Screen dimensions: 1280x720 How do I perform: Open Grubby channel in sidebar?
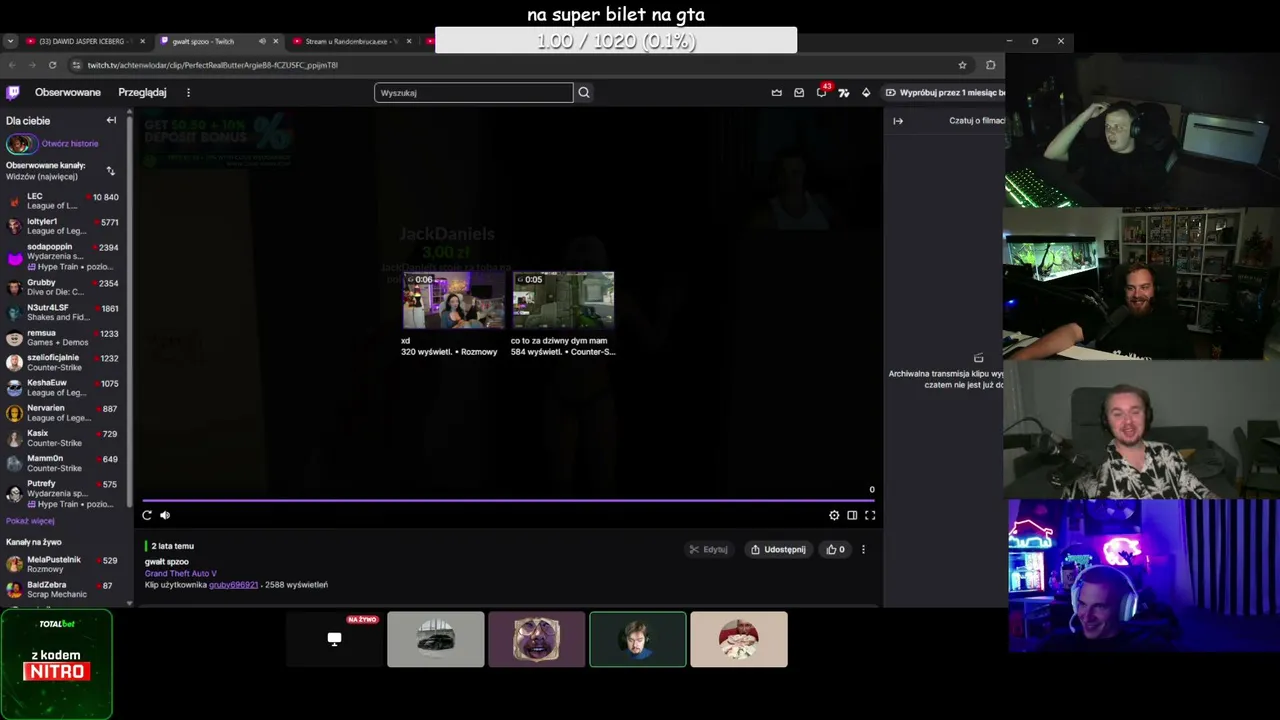click(x=64, y=287)
